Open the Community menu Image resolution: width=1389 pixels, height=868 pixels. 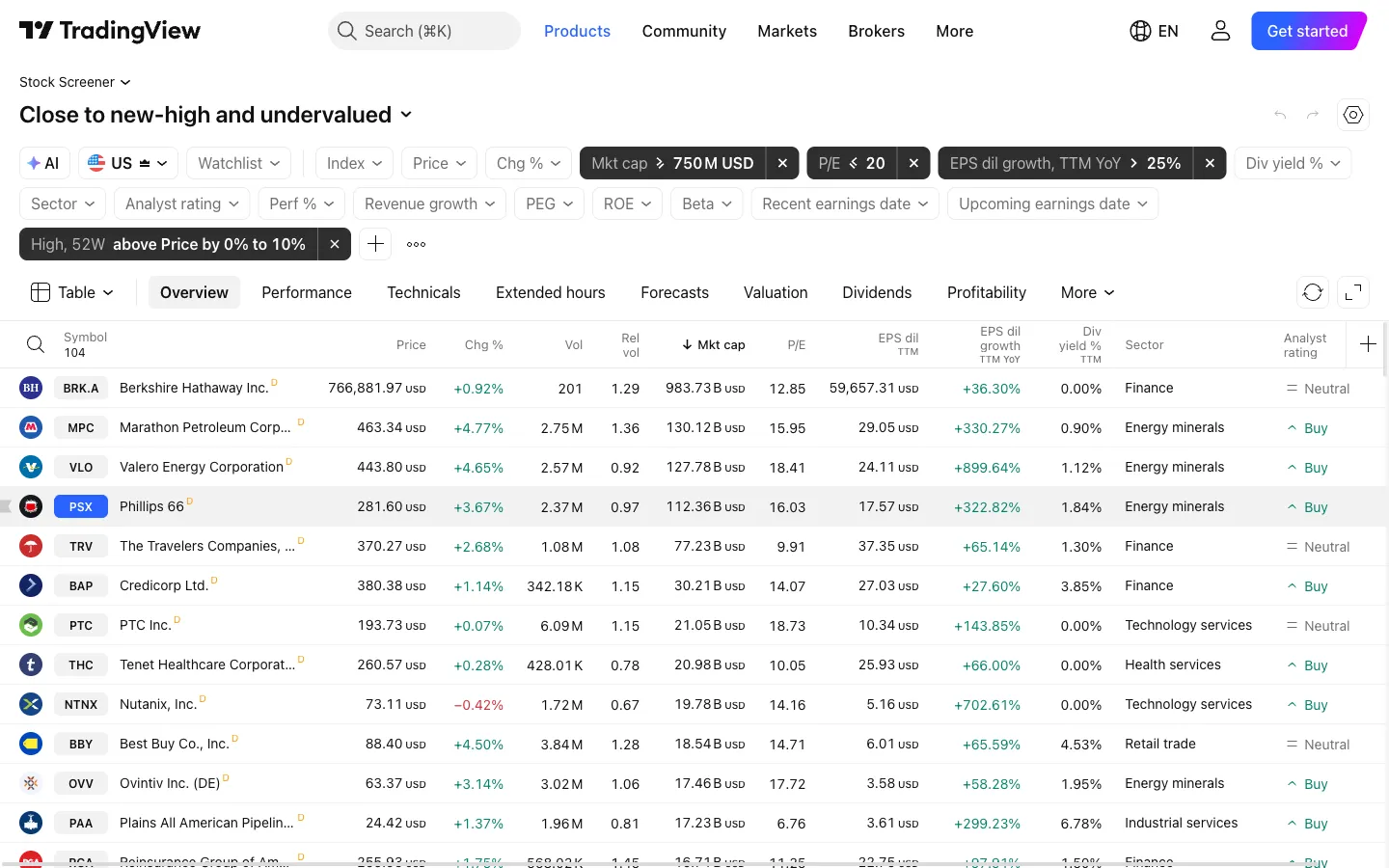[x=684, y=31]
